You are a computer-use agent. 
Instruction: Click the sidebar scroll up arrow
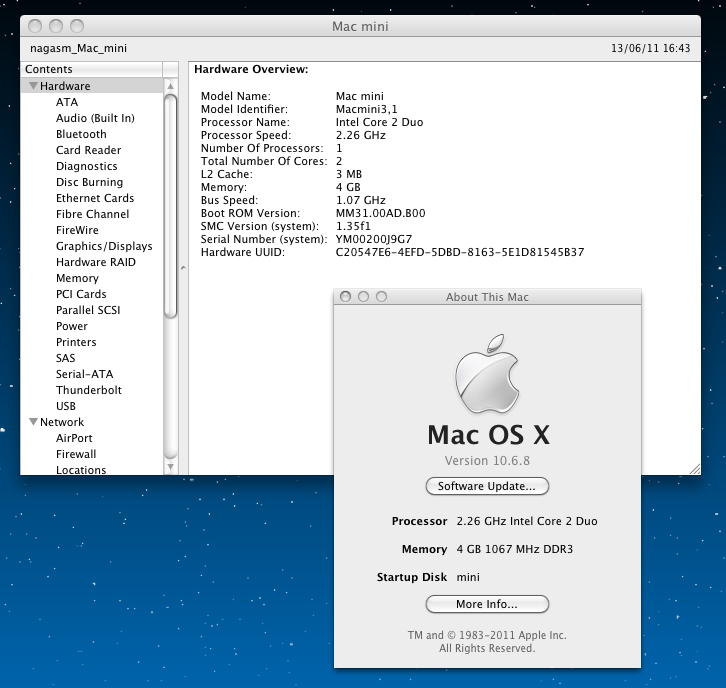(171, 87)
